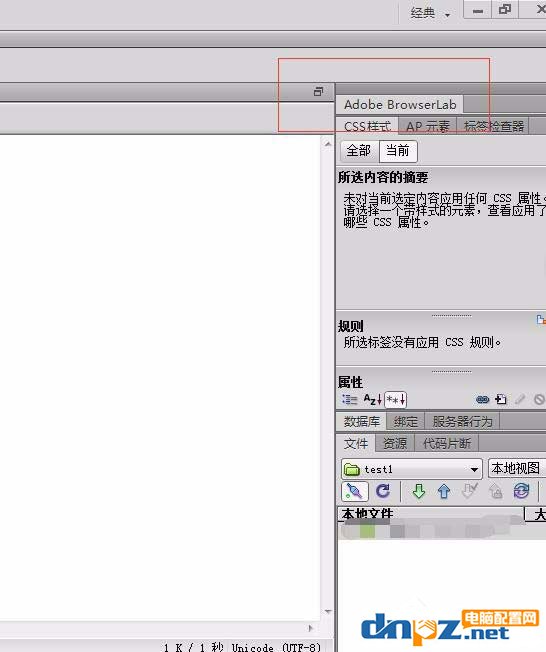Open the 资源 tab

(395, 443)
